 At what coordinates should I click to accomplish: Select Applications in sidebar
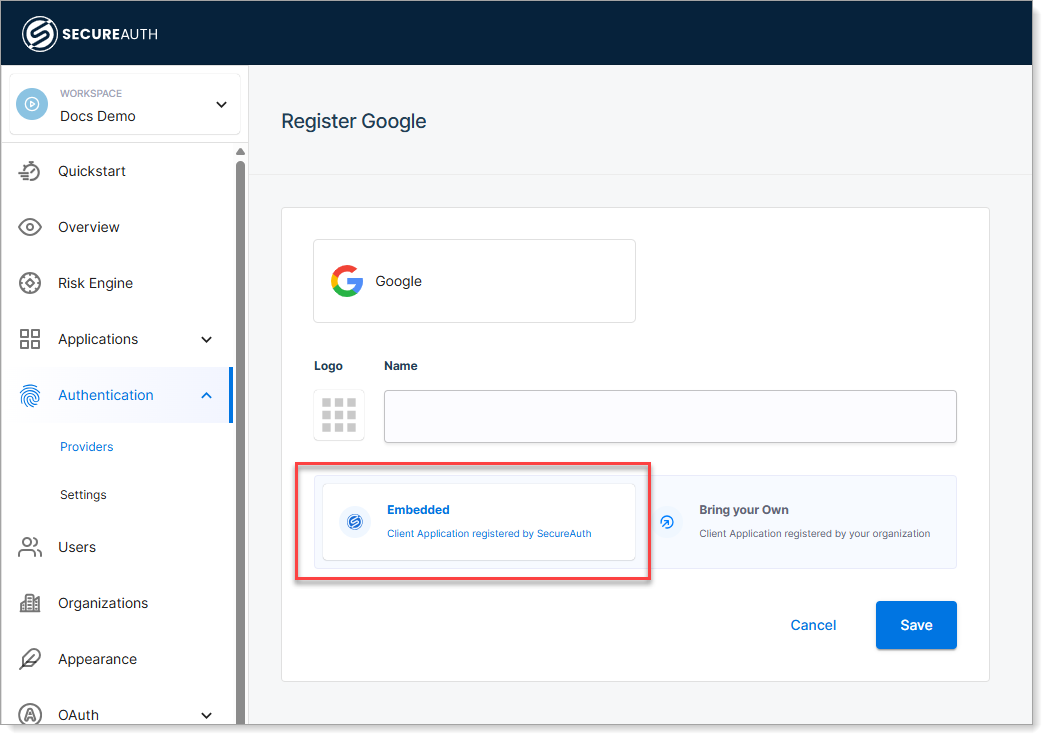(98, 339)
